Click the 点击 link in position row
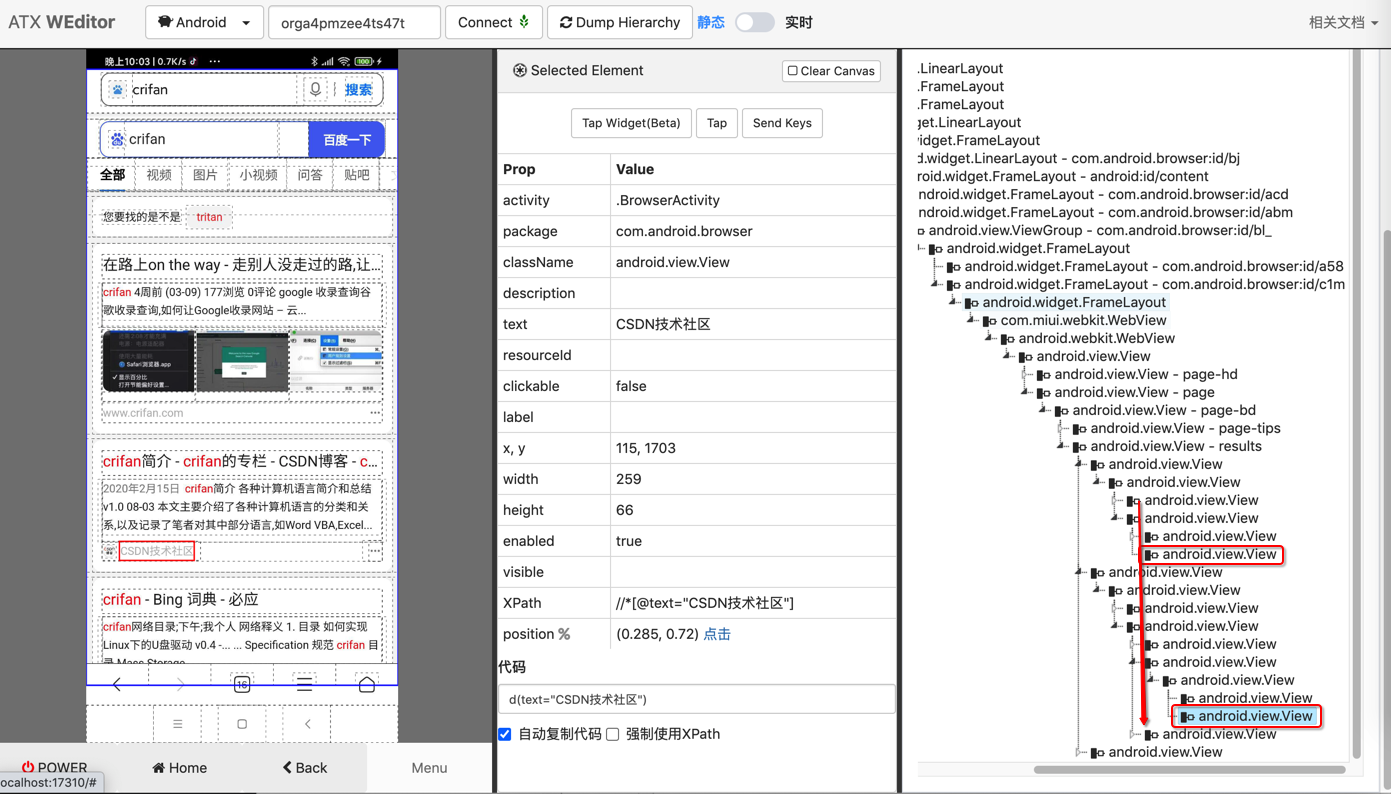The height and width of the screenshot is (795, 1391). (x=717, y=634)
